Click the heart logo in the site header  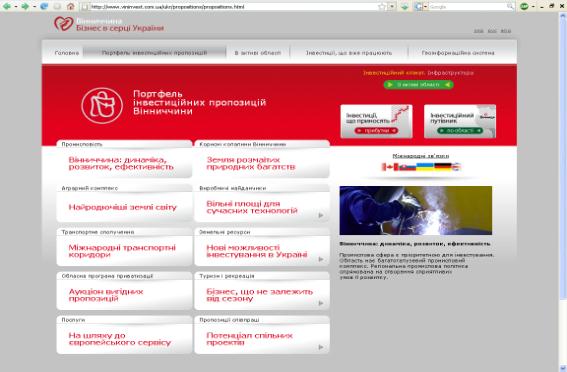[x=63, y=24]
